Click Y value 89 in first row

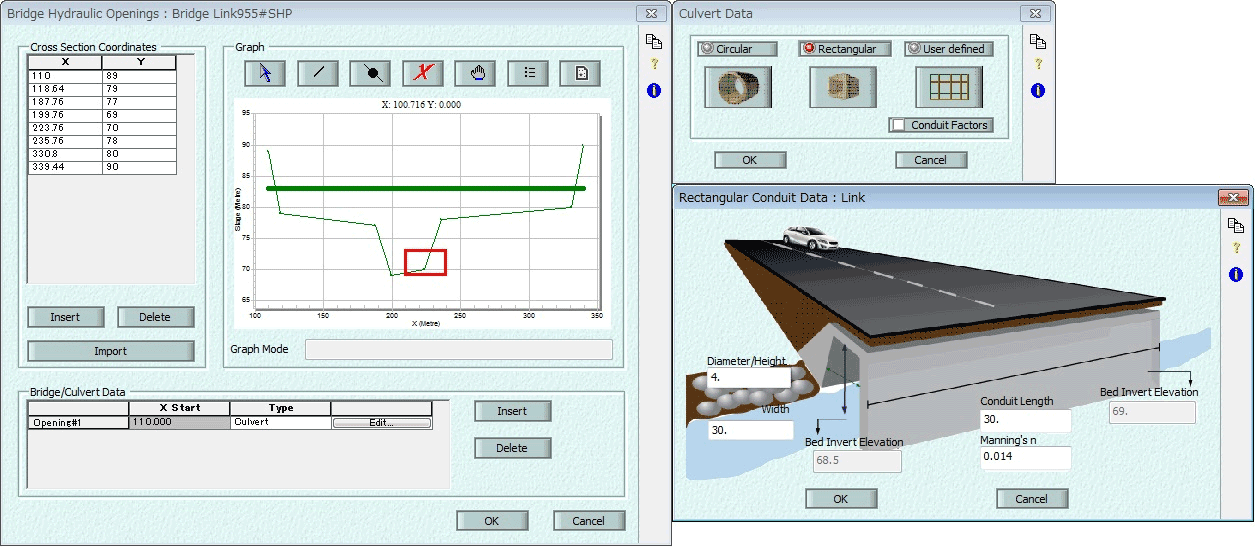coord(140,76)
